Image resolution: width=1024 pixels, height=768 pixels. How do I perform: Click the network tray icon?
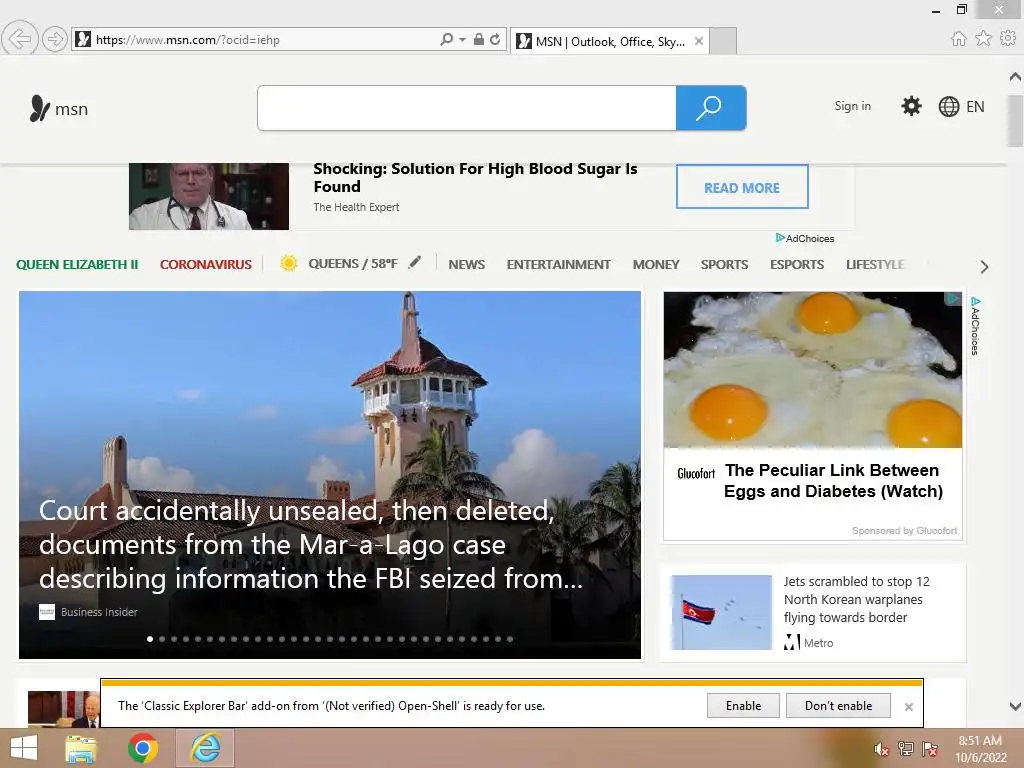pyautogui.click(x=906, y=749)
